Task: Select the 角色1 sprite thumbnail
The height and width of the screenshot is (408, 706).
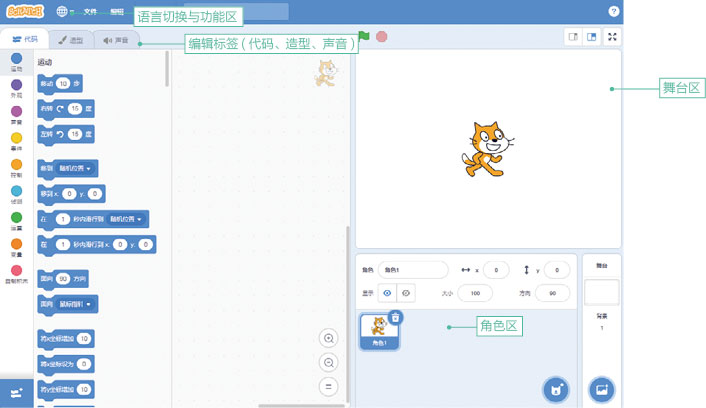Action: [379, 332]
